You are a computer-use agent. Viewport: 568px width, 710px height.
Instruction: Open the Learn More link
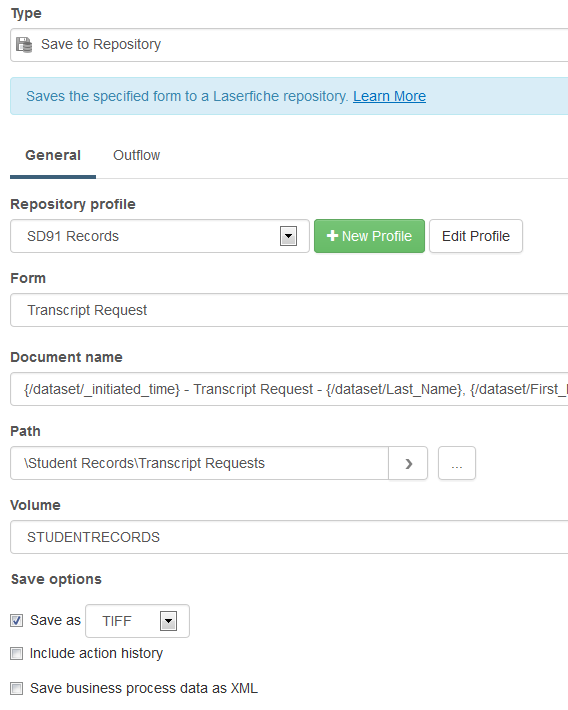(x=390, y=96)
